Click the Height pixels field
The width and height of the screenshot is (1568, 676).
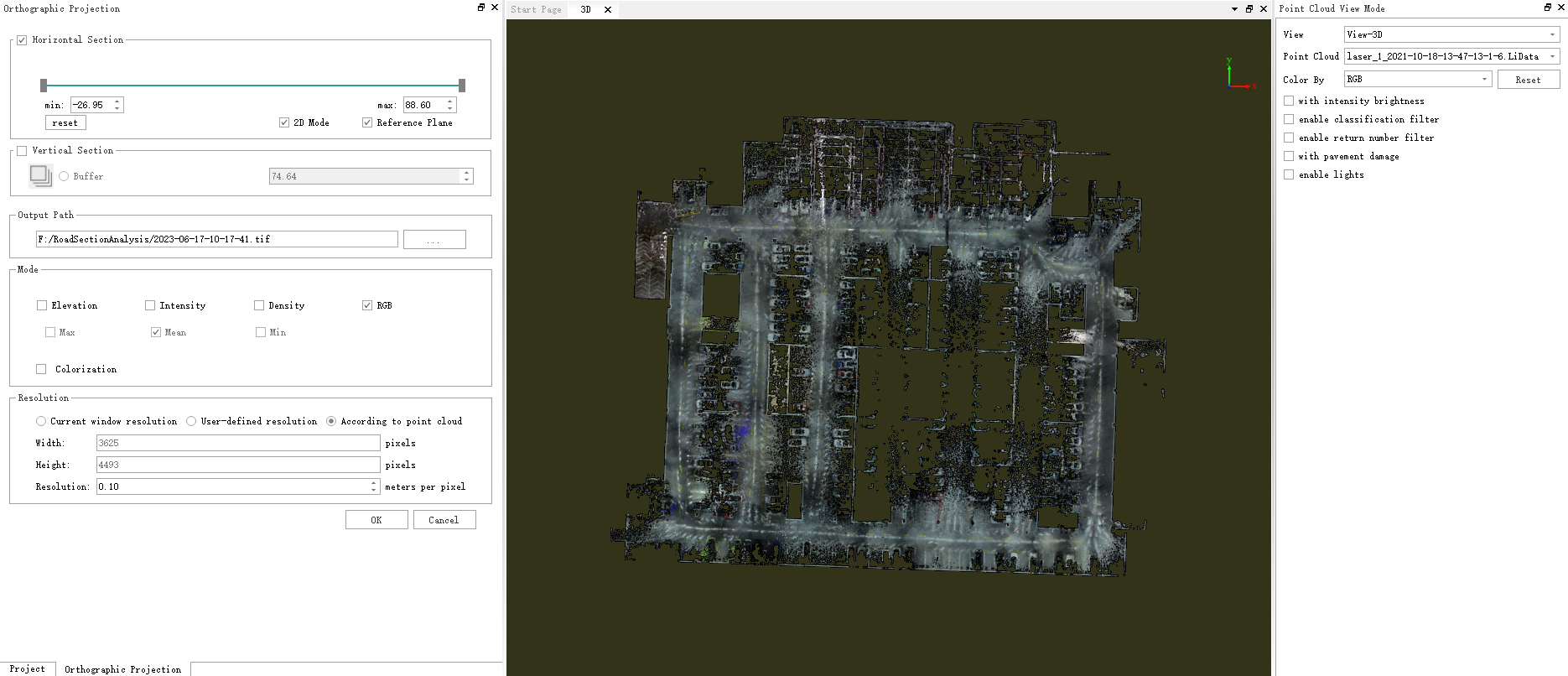(x=238, y=465)
